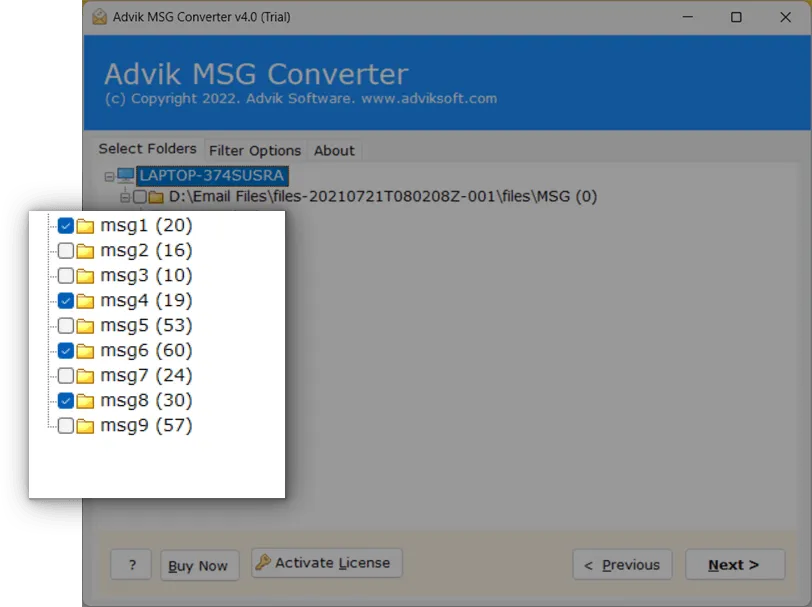Select the msg6 (60) label
This screenshot has width=812, height=607.
click(146, 351)
